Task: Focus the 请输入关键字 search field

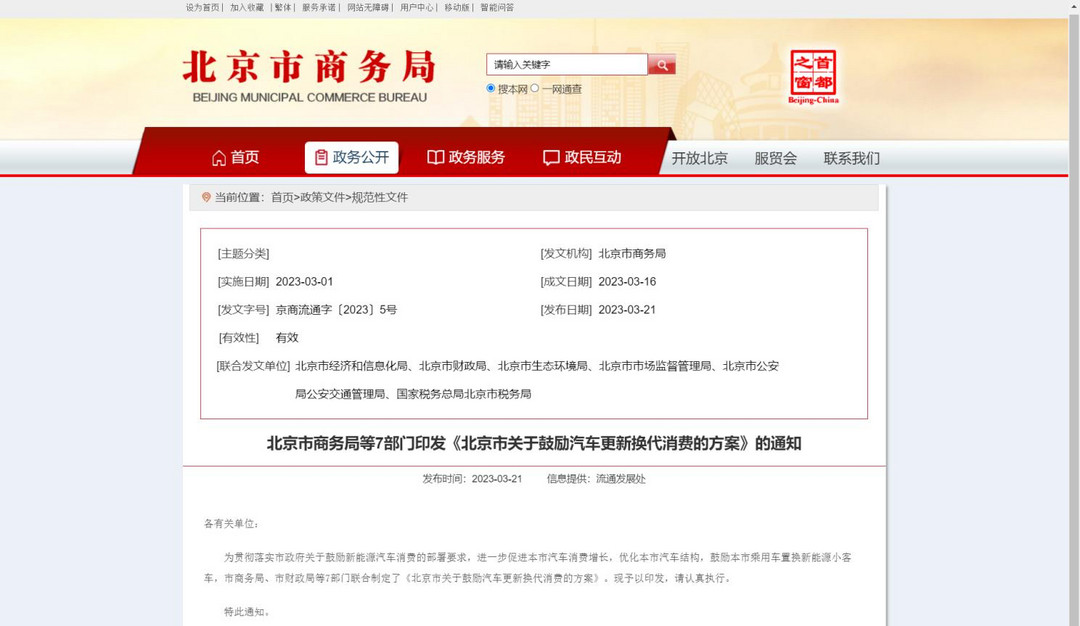Action: [x=567, y=65]
